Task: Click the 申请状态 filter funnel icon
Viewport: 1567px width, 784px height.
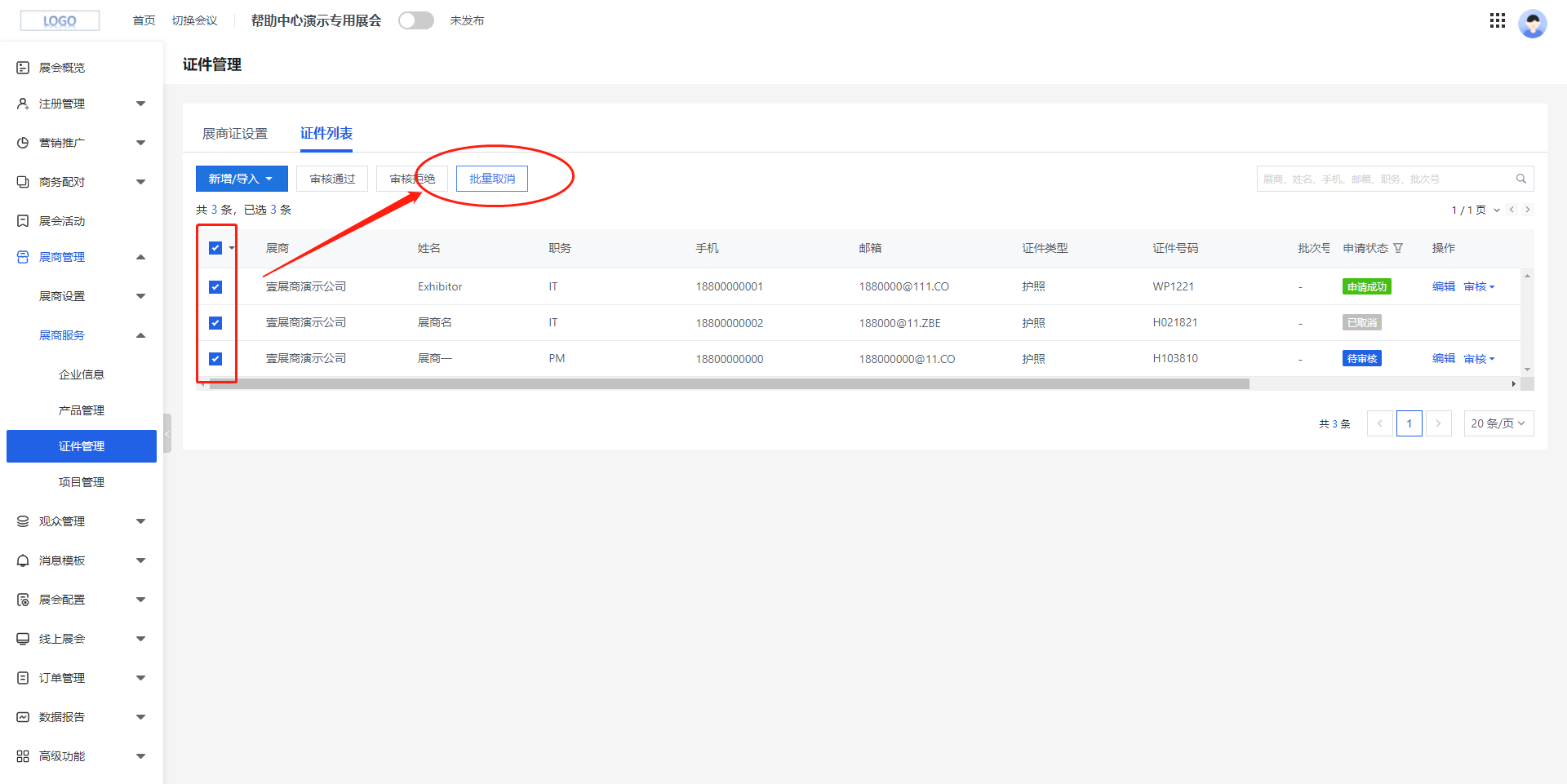Action: pyautogui.click(x=1398, y=248)
